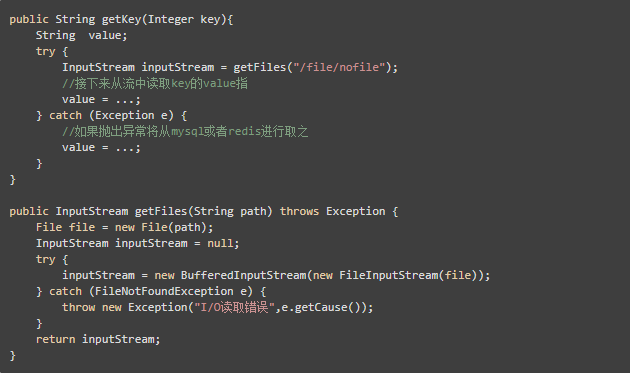Click the mysql or redis comment line
Image resolution: width=630 pixels, height=373 pixels.
[185, 131]
